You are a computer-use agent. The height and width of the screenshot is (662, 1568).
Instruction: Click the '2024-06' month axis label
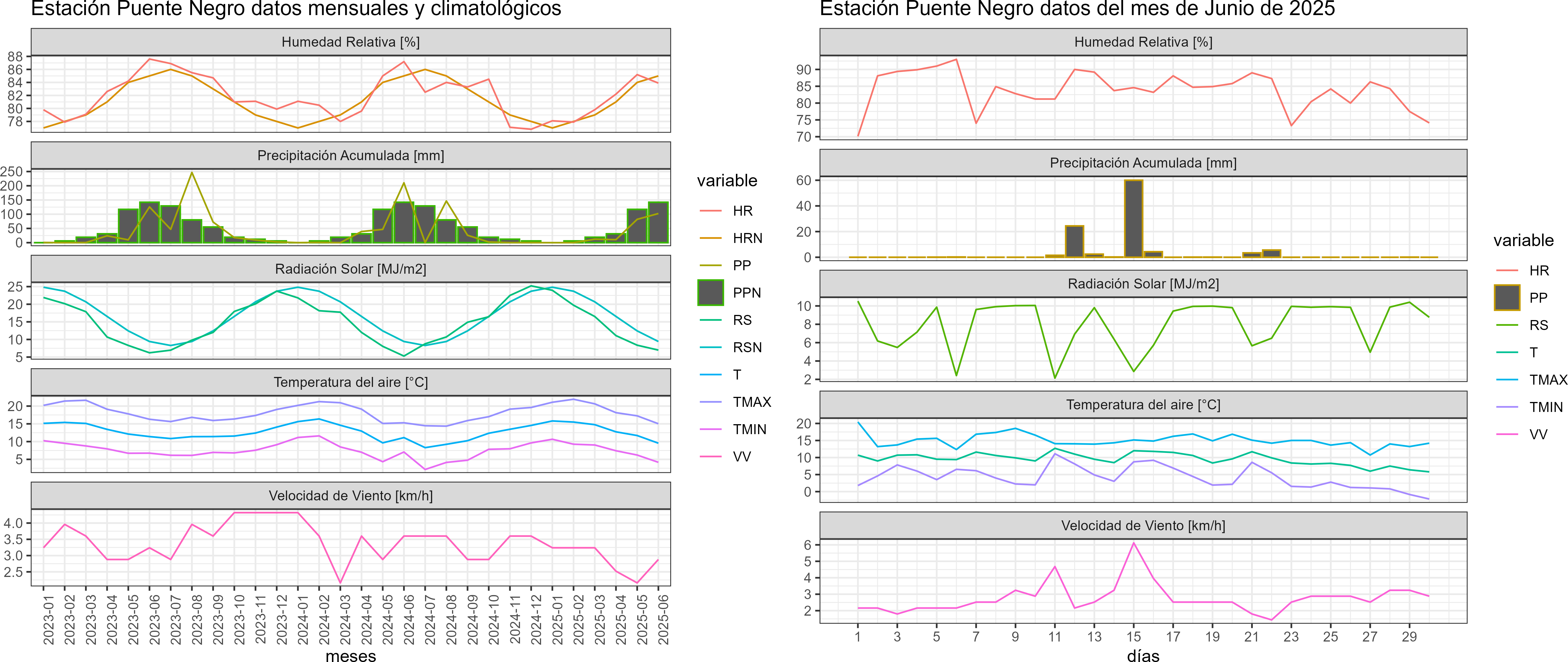pyautogui.click(x=409, y=619)
